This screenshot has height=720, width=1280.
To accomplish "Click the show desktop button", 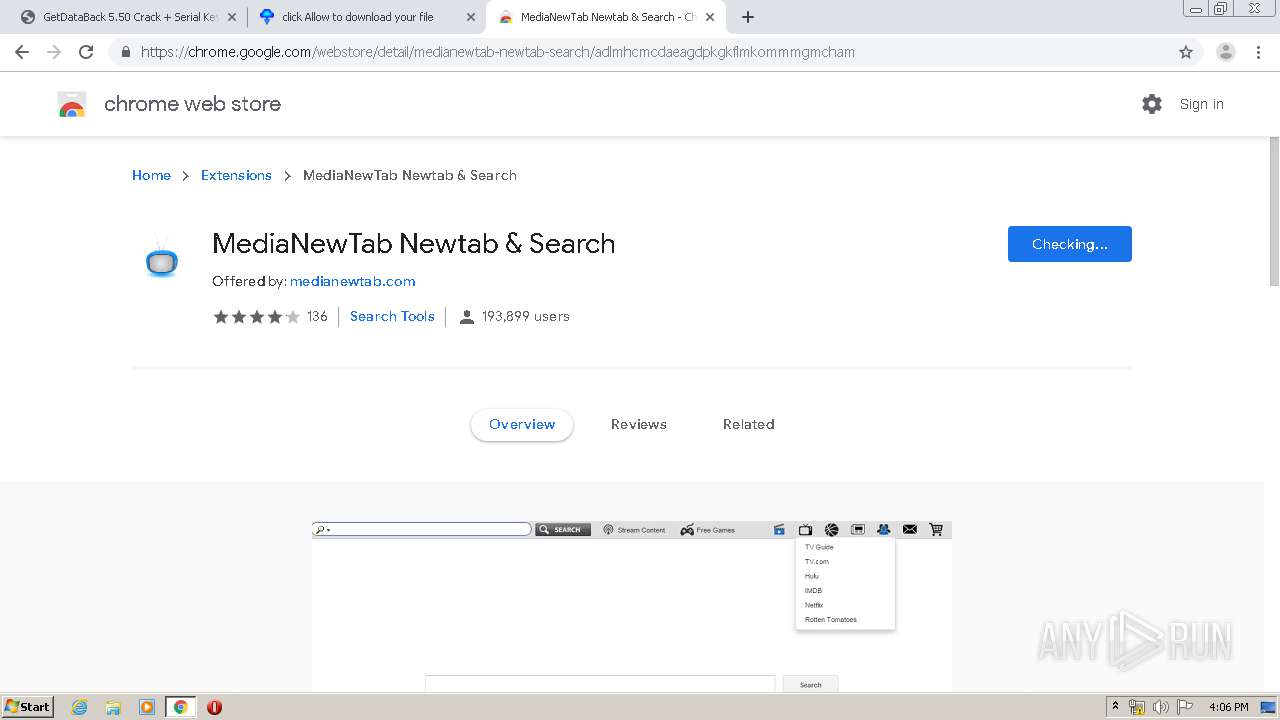I will point(1269,707).
